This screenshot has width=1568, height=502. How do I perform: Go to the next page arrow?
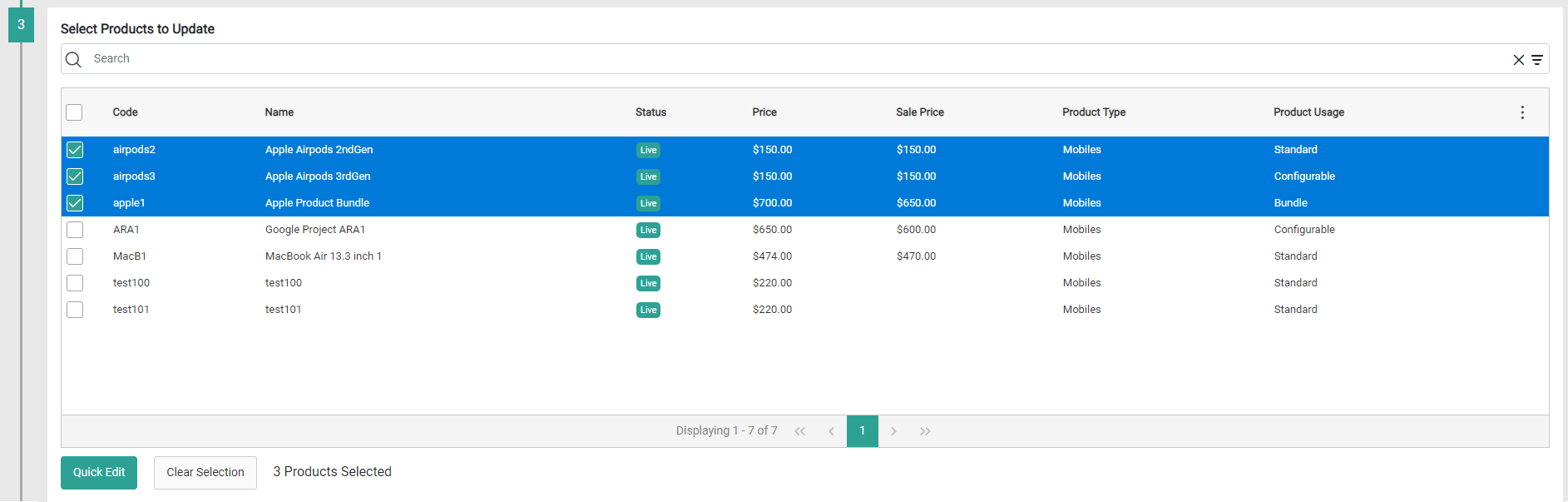tap(893, 431)
